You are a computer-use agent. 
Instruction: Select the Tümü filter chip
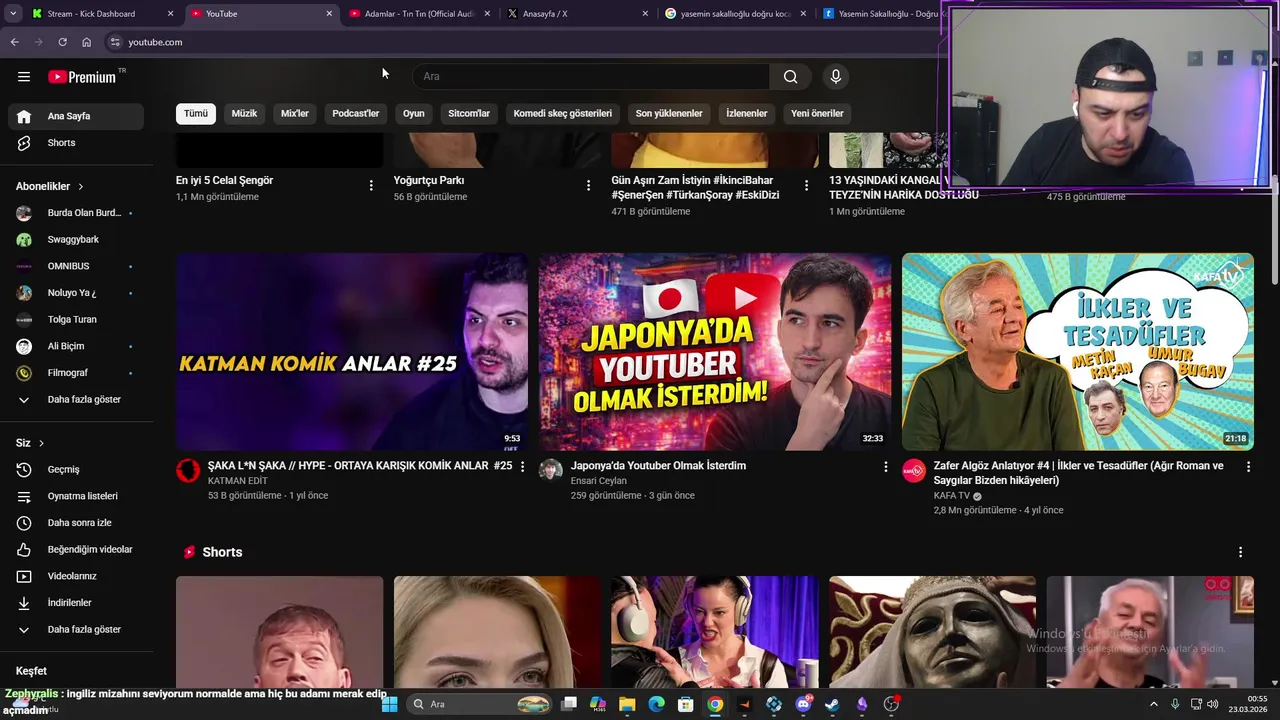[x=196, y=113]
